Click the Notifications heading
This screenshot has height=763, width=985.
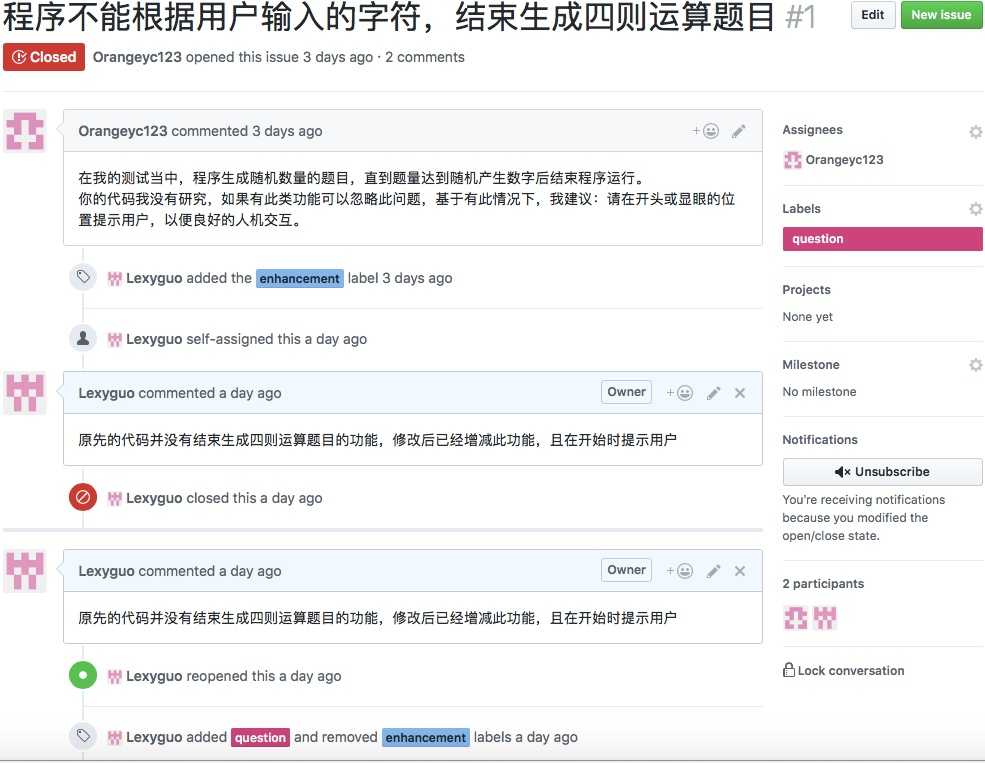[x=820, y=440]
